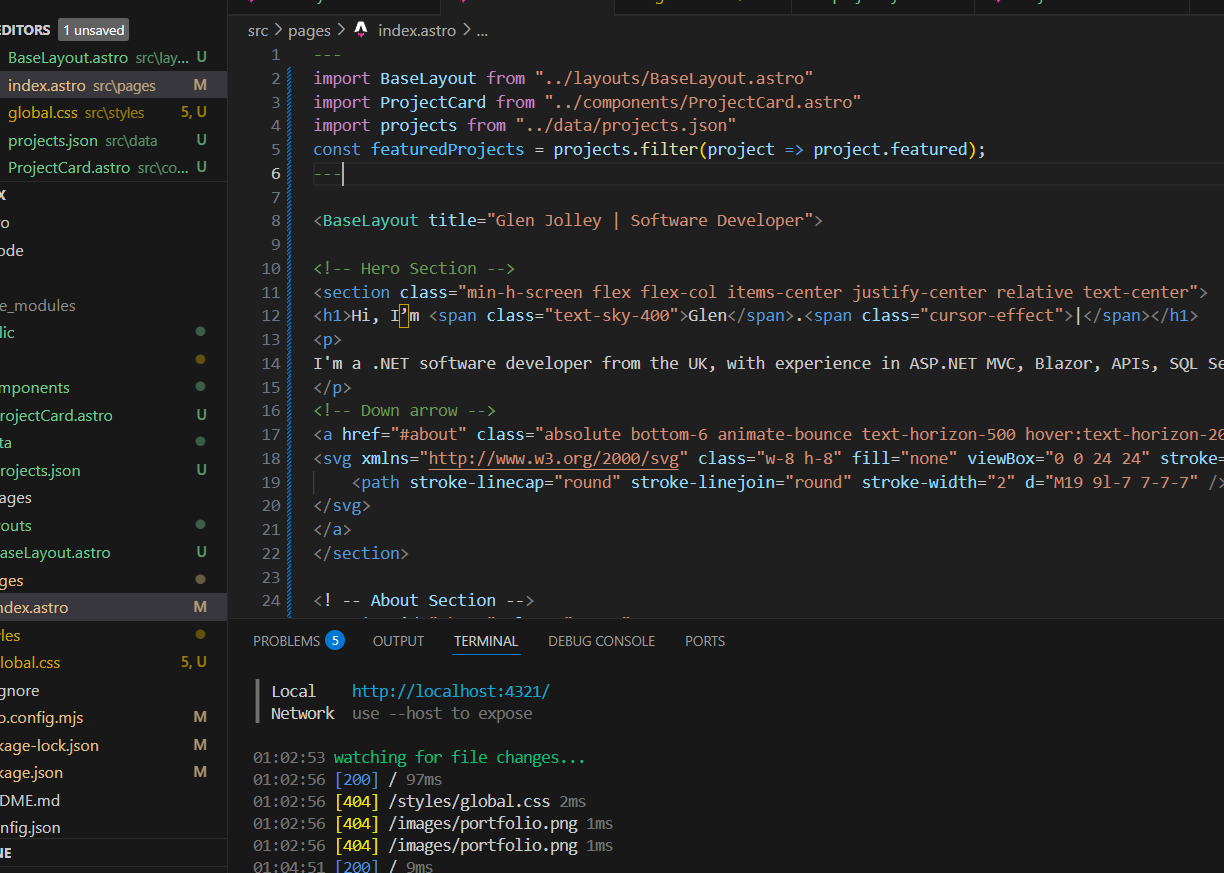Open ProjectCard.astro from the Open Editors list

[x=69, y=168]
